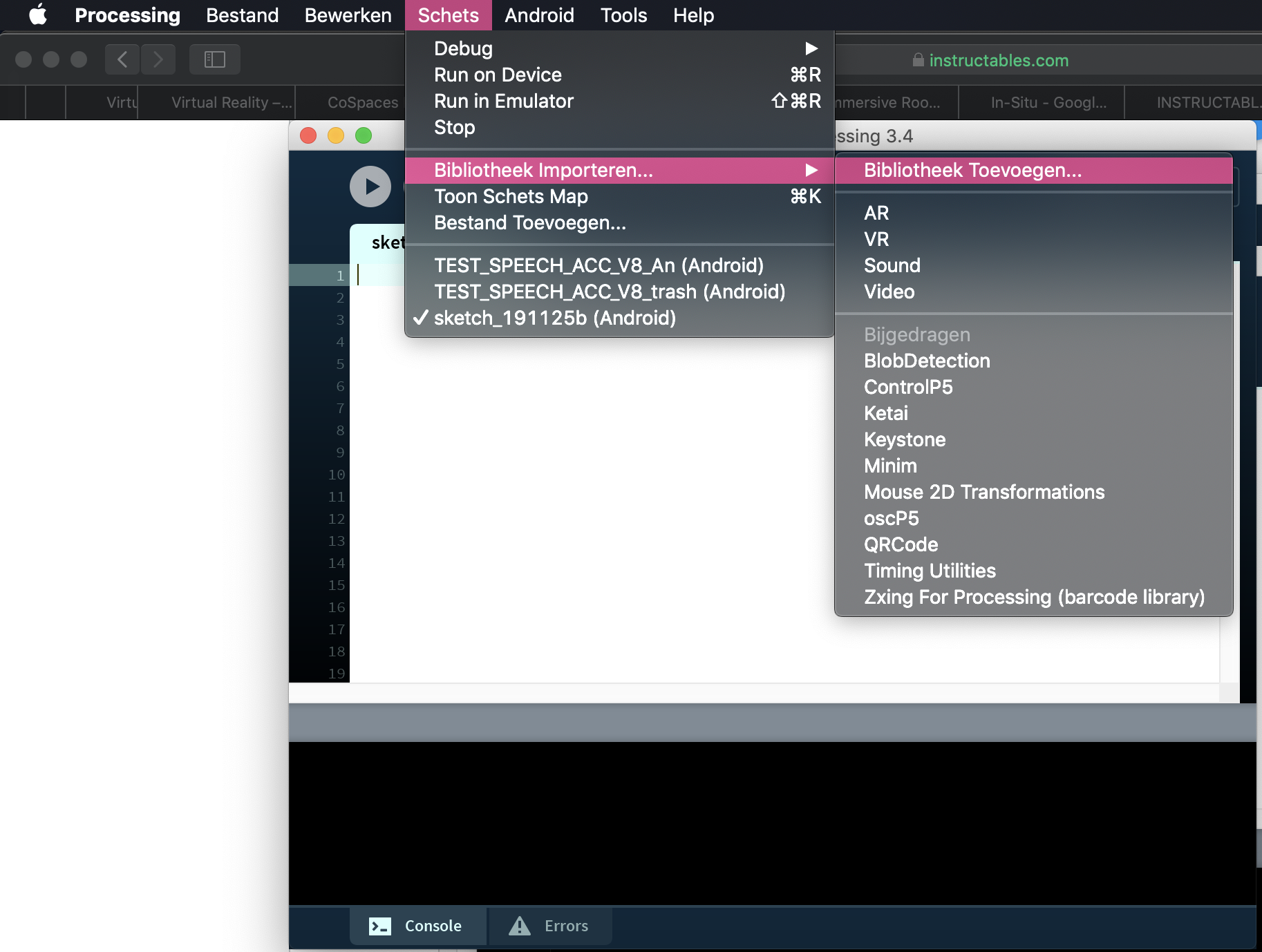Import the AR library
Screen dimensions: 1262x952
pos(1034,213)
